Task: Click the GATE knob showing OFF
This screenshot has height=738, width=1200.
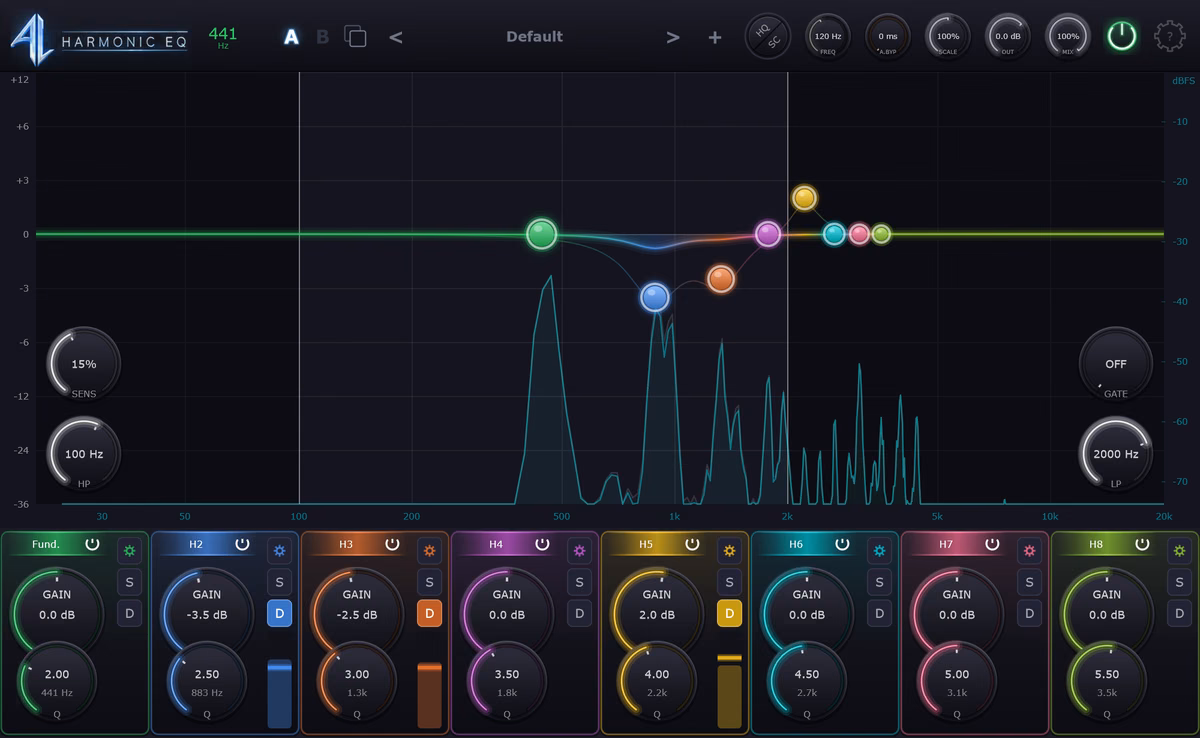Action: (x=1116, y=364)
